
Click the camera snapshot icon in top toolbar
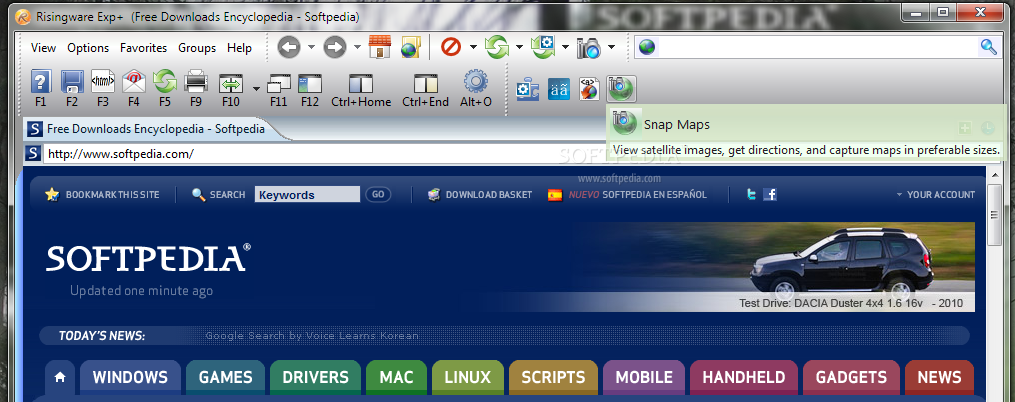[x=588, y=47]
